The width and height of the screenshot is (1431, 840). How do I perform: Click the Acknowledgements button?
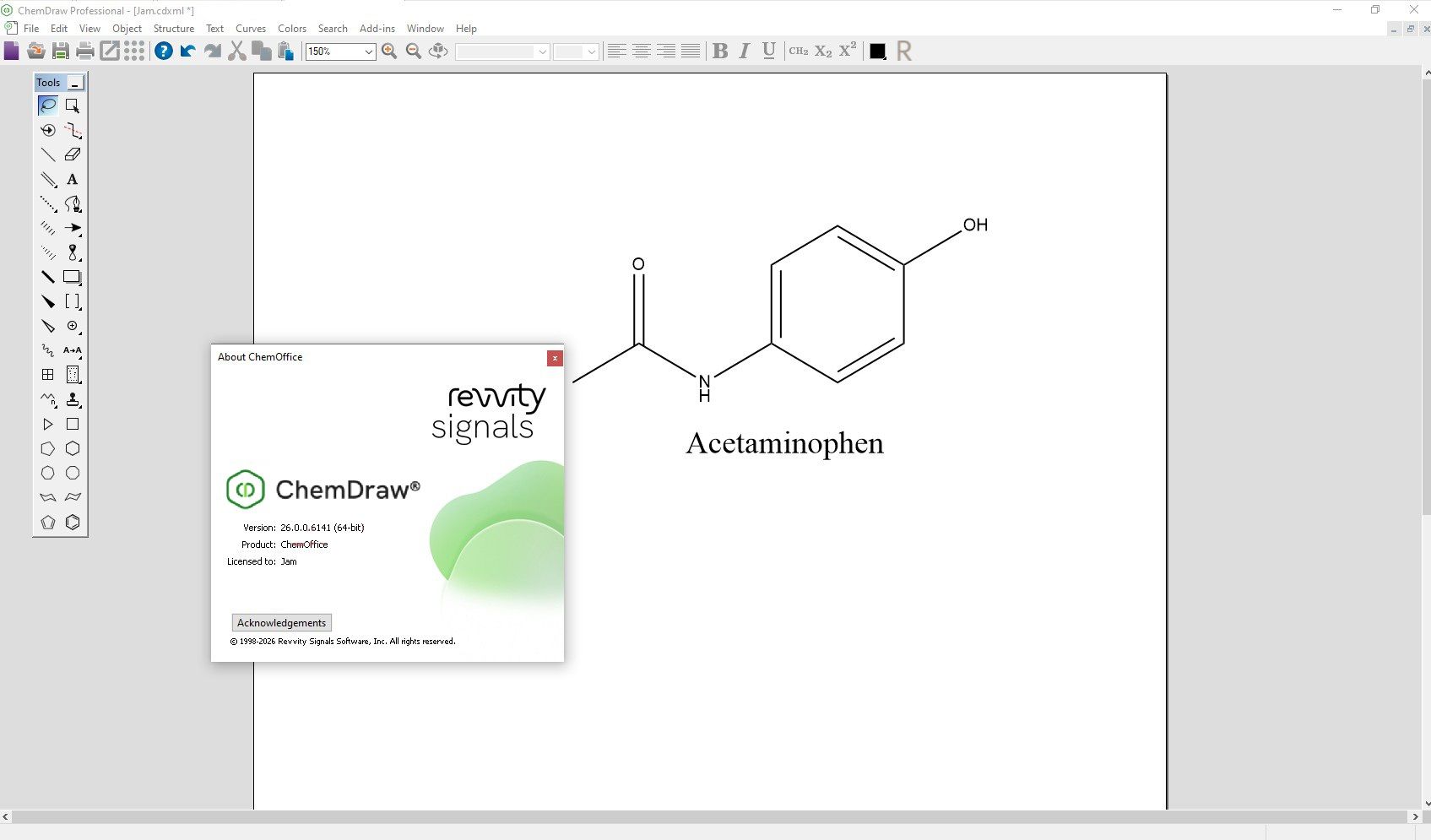(281, 622)
